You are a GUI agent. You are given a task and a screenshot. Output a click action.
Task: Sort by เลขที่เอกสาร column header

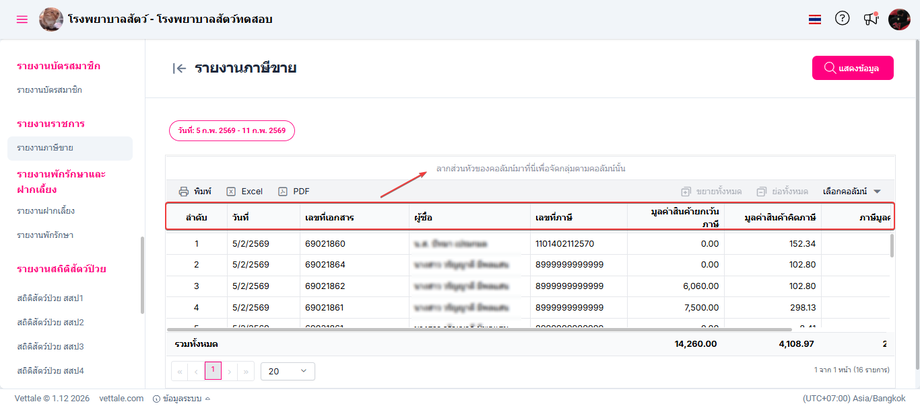click(x=355, y=217)
